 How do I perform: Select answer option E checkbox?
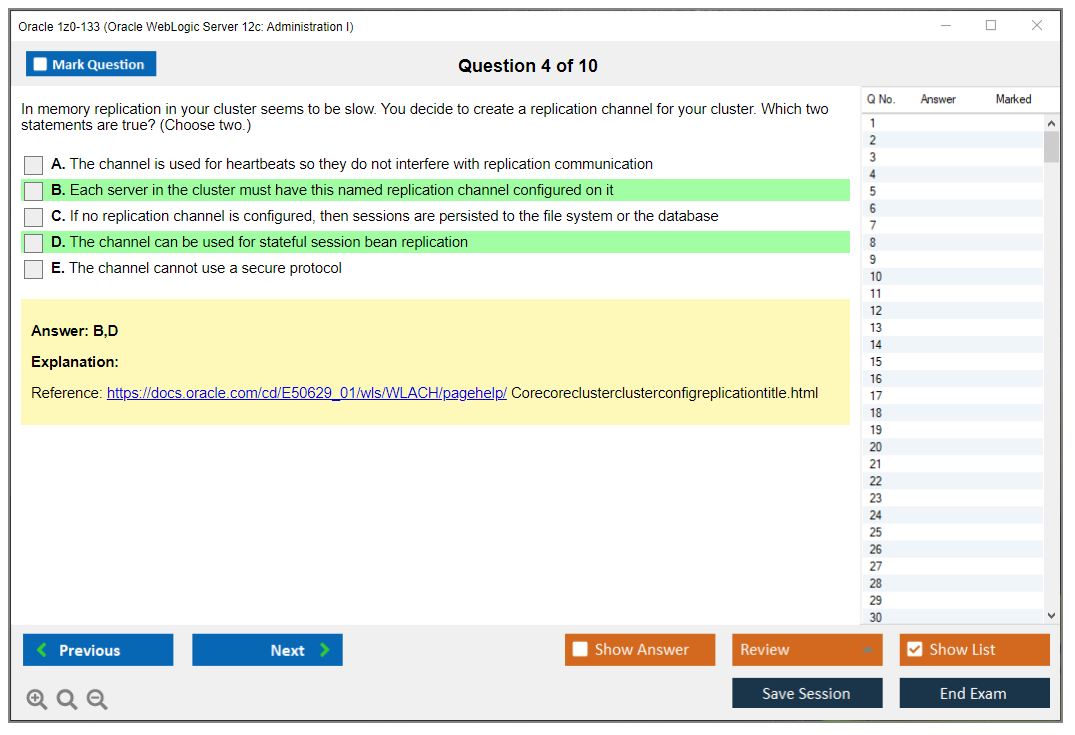(x=34, y=269)
